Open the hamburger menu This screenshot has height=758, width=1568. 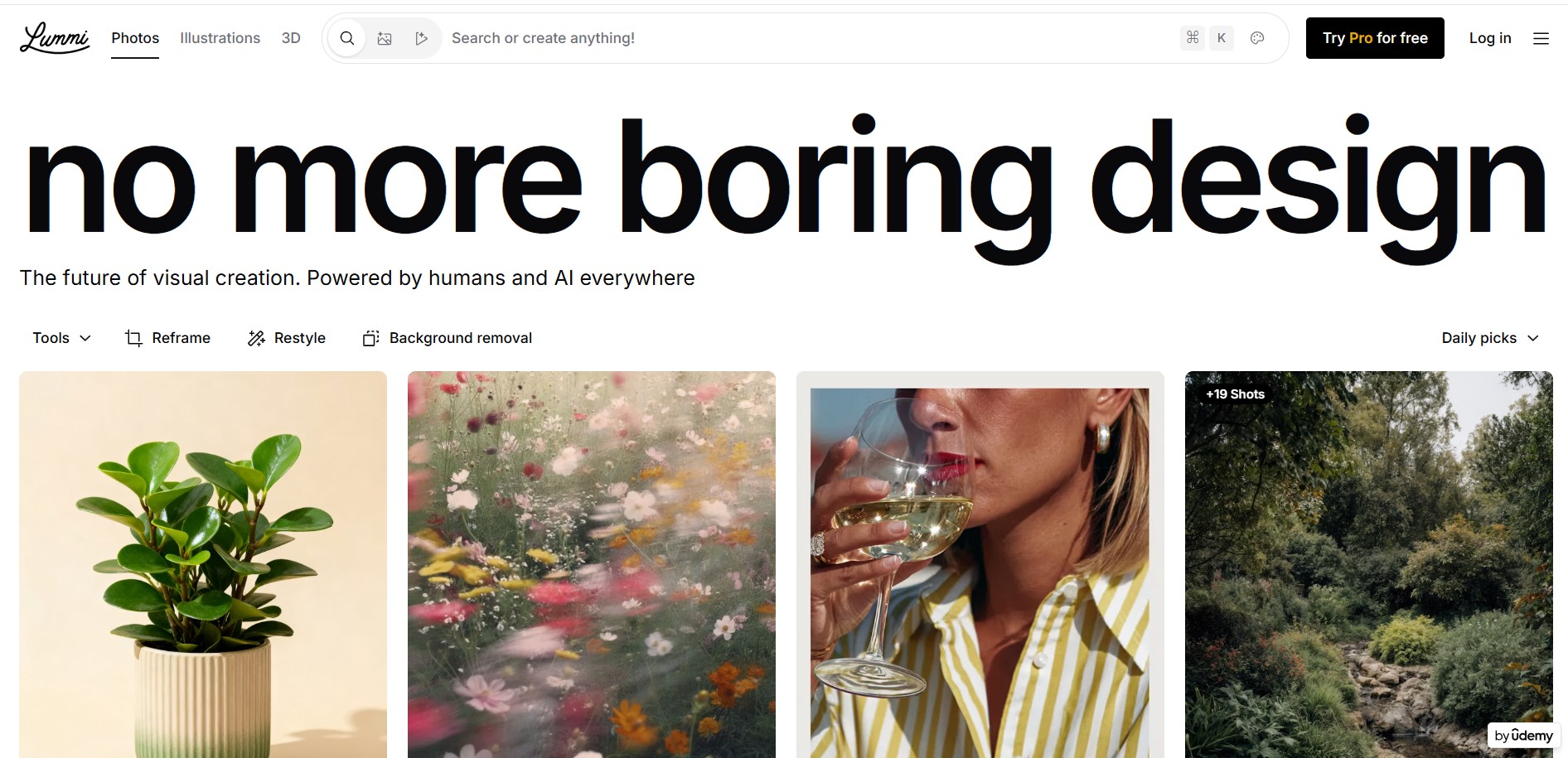pos(1541,38)
